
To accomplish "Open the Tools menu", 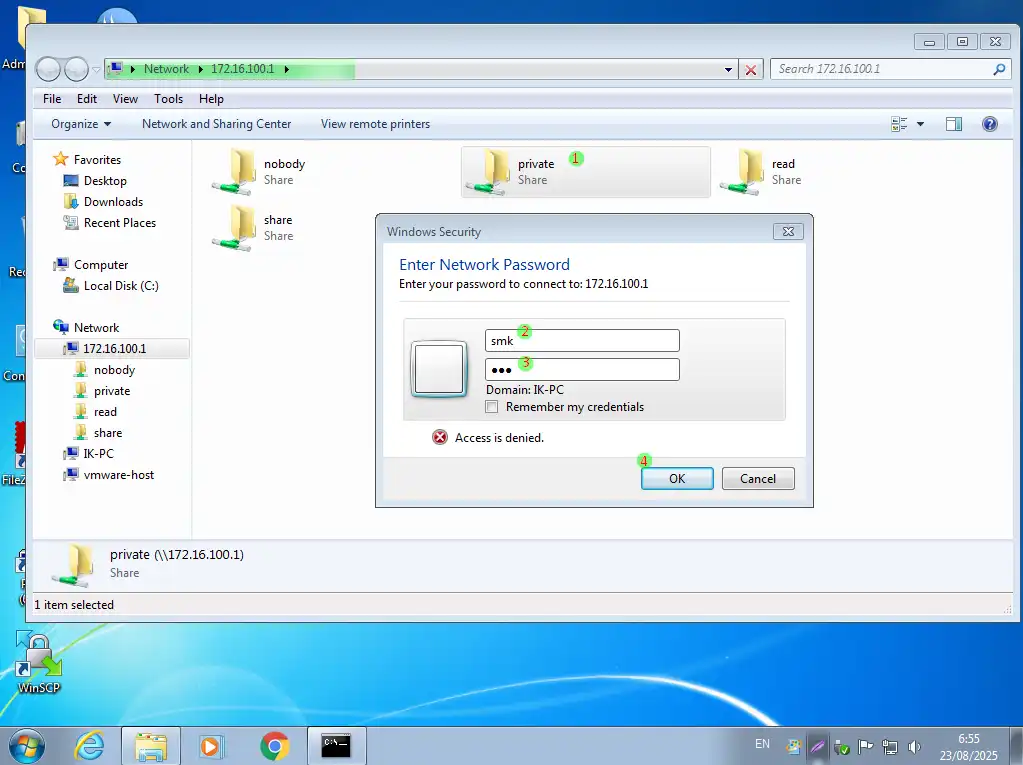I will tap(168, 99).
